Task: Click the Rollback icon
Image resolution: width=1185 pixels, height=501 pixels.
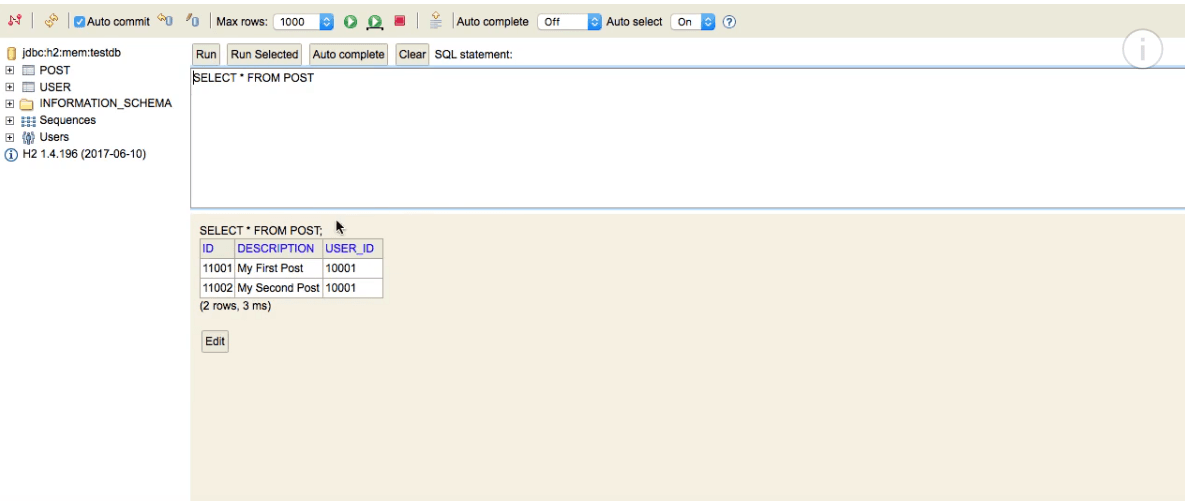Action: (165, 21)
